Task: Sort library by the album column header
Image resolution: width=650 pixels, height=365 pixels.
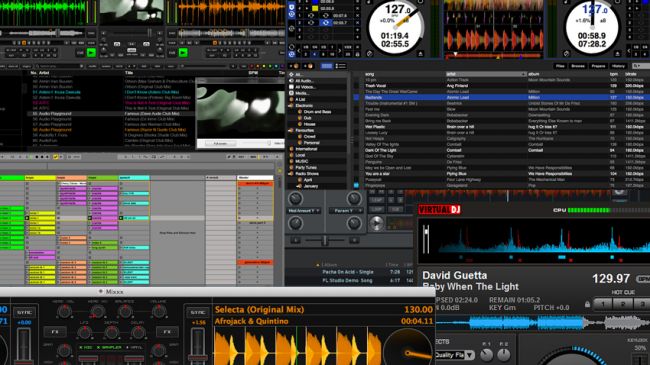Action: coord(534,74)
